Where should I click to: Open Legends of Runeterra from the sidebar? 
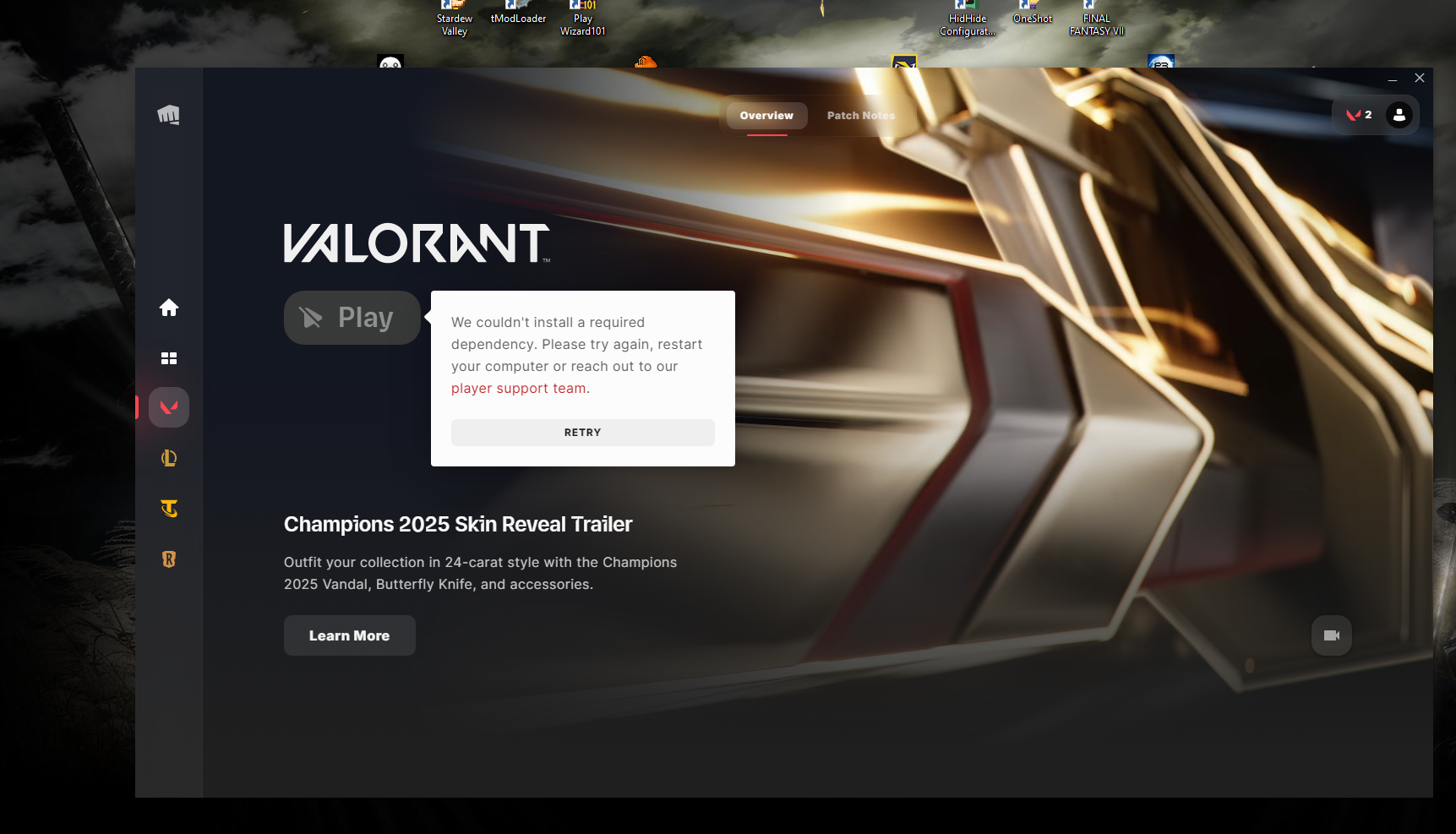[169, 559]
